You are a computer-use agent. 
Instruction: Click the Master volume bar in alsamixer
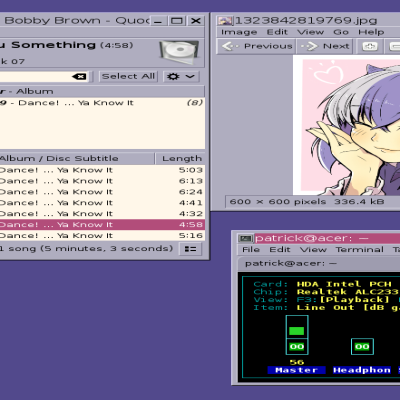(297, 328)
